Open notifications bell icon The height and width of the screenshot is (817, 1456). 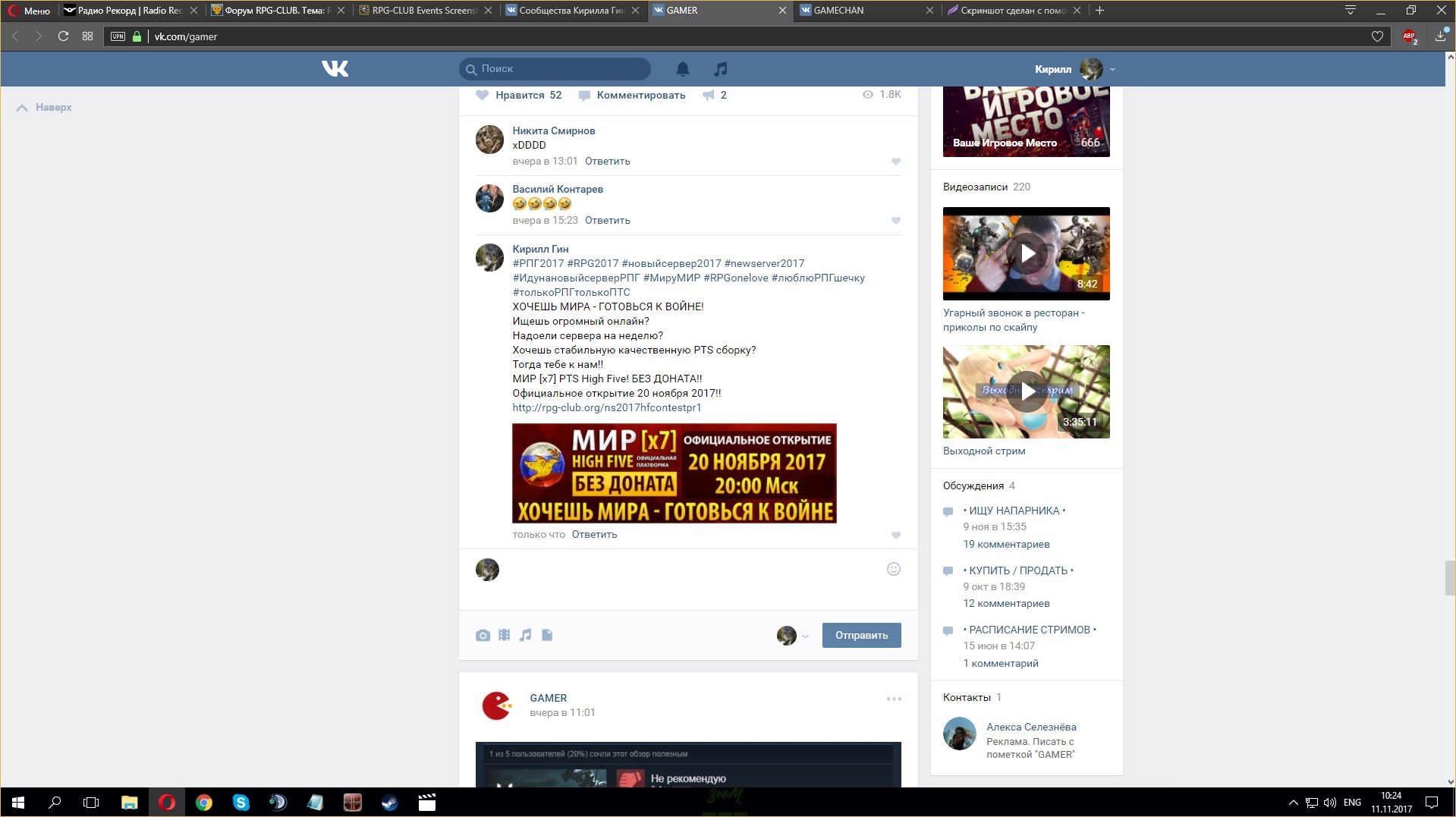coord(683,69)
